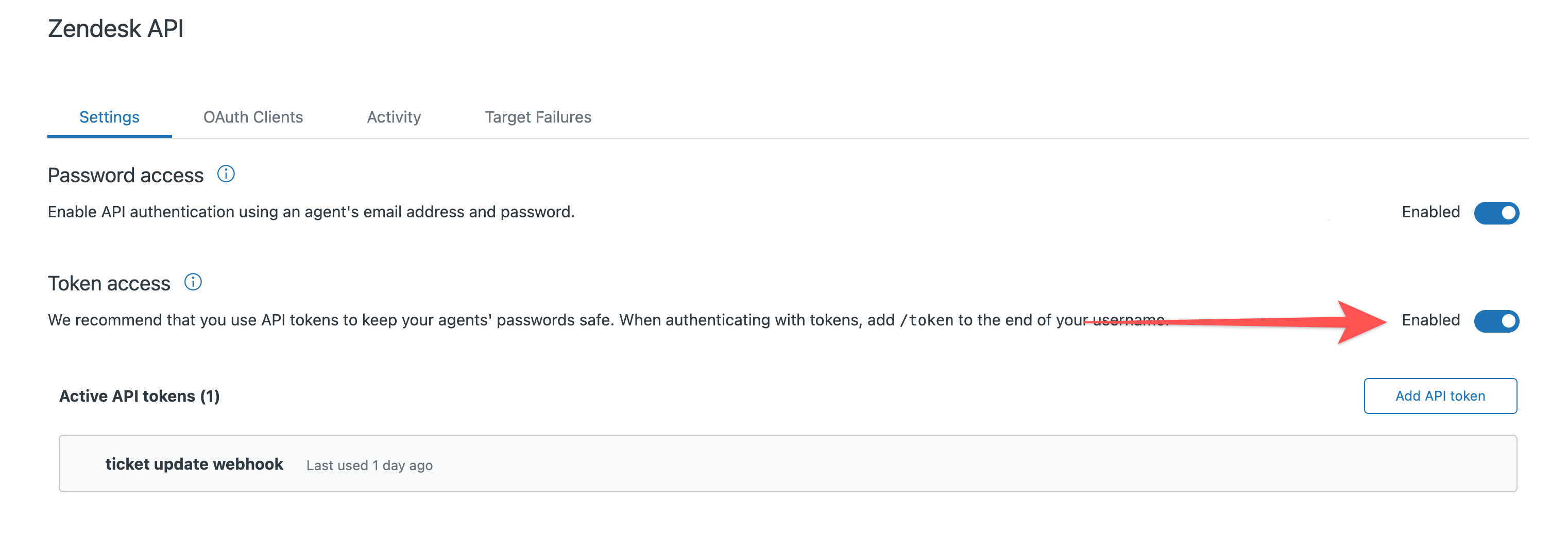This screenshot has height=551, width=1568.
Task: View the Target Failures tab
Action: [537, 117]
